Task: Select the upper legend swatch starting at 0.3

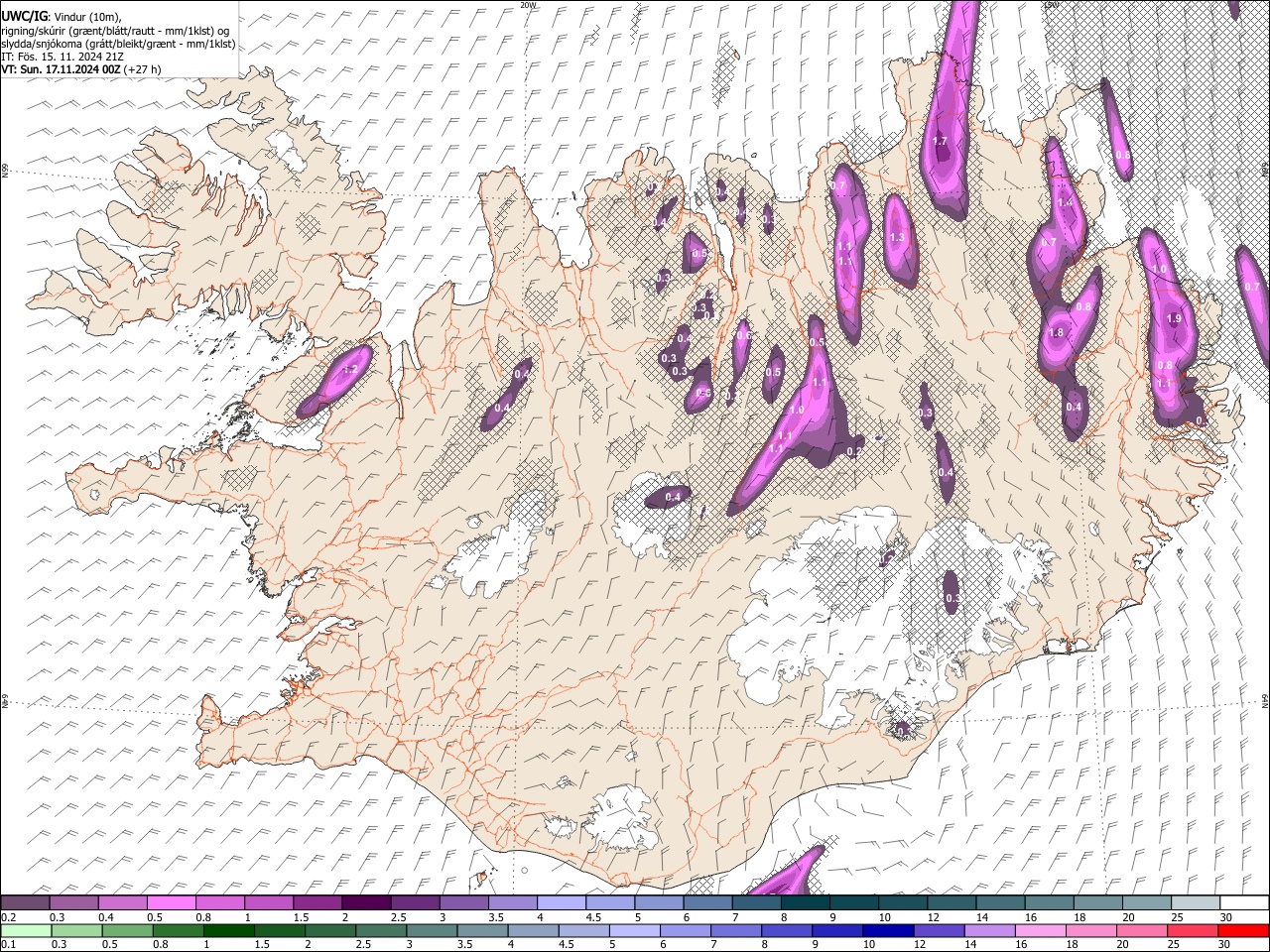Action: [x=73, y=903]
